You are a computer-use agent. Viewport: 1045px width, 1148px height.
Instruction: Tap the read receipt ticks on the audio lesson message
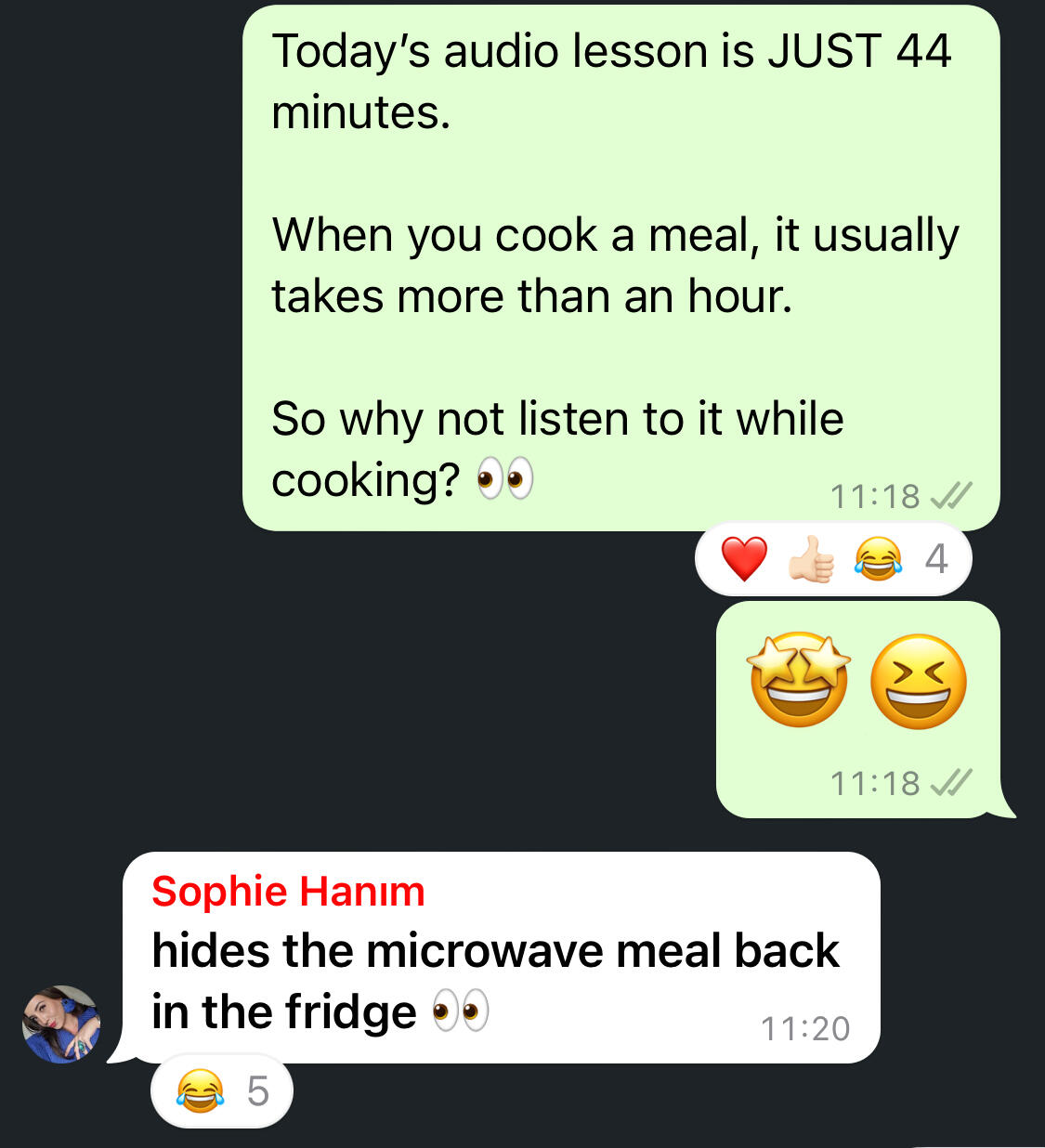coord(951,496)
